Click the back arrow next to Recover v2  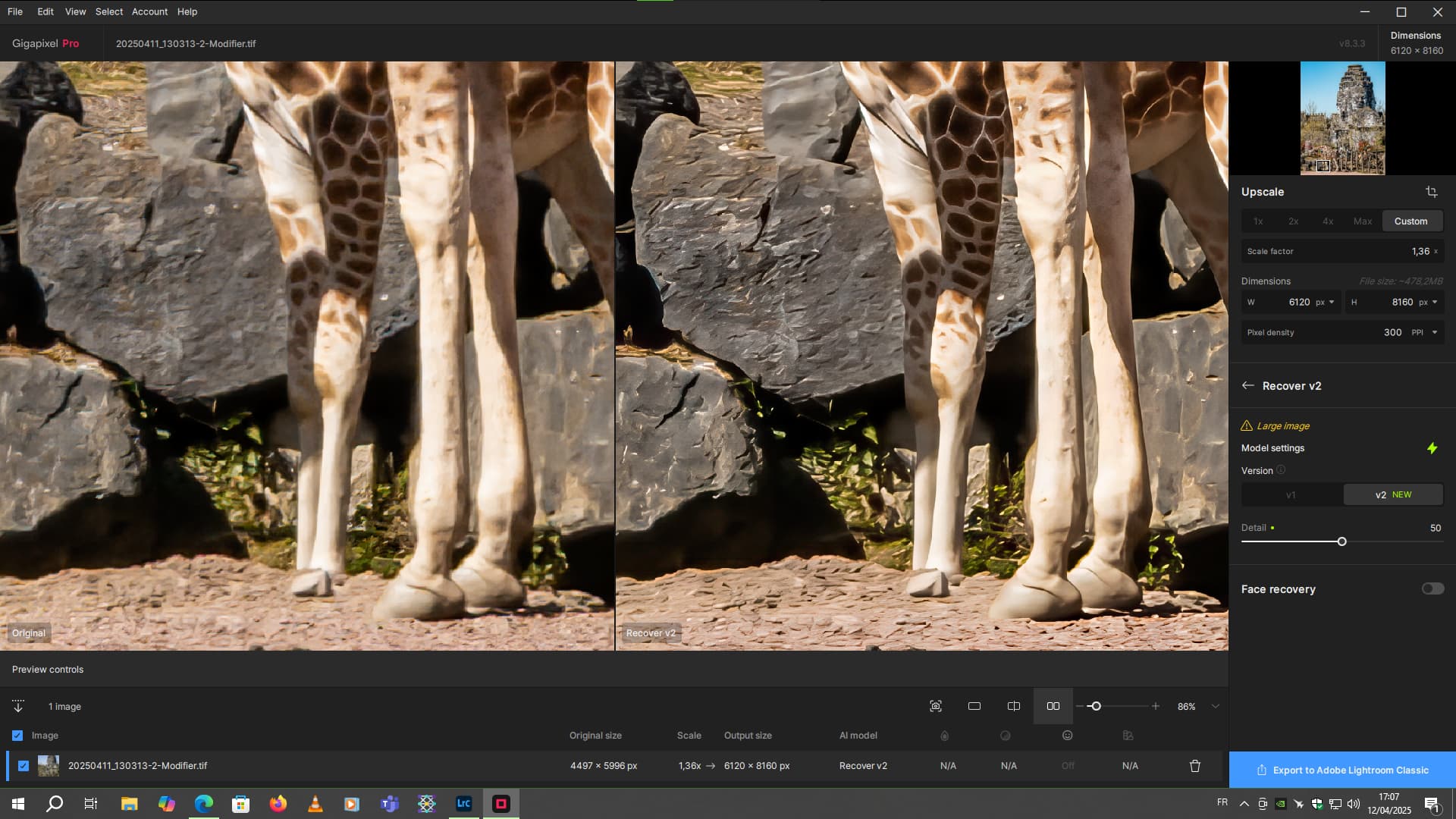1248,385
